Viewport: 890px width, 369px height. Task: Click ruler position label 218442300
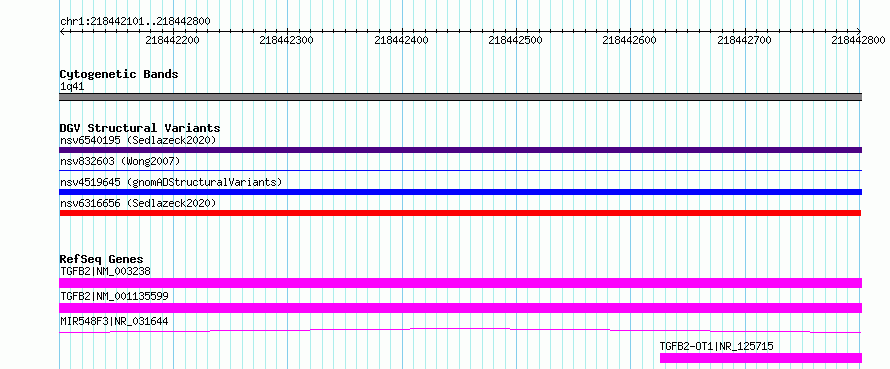pyautogui.click(x=287, y=40)
